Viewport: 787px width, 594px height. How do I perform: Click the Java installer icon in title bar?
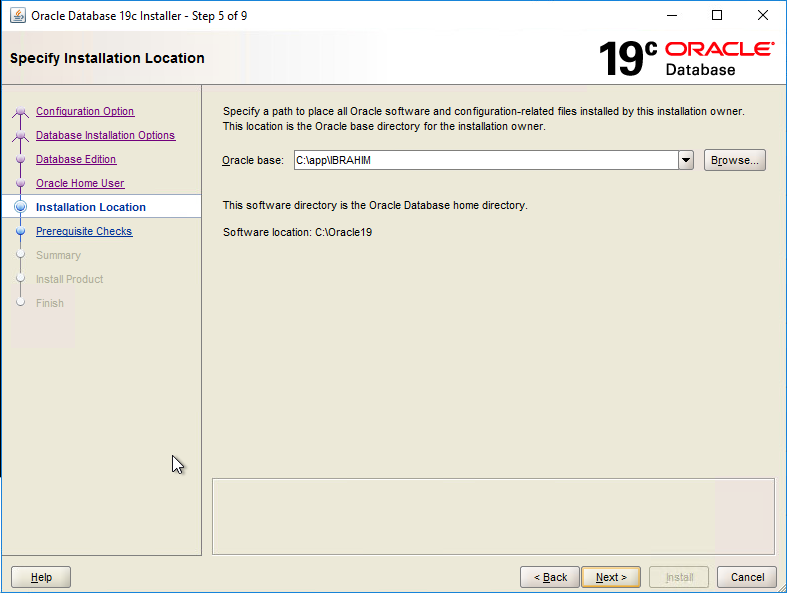(18, 16)
